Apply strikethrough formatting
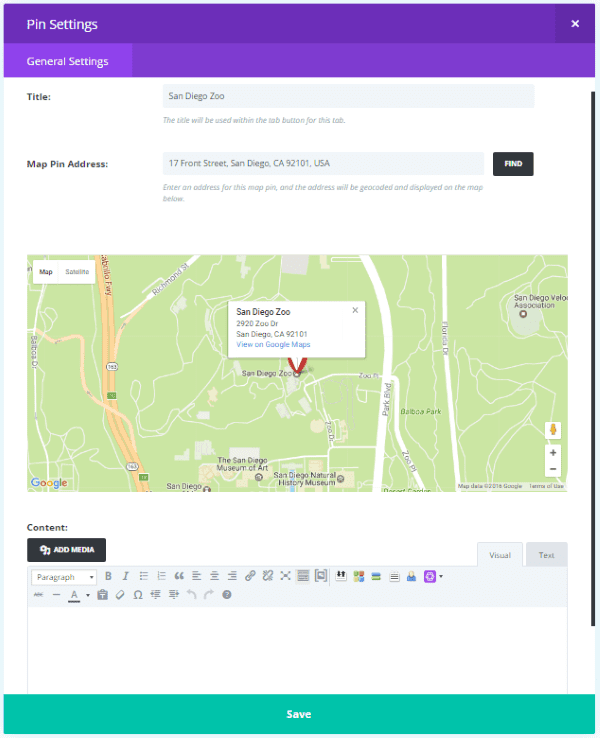Screen dimensions: 600x738 [39, 595]
